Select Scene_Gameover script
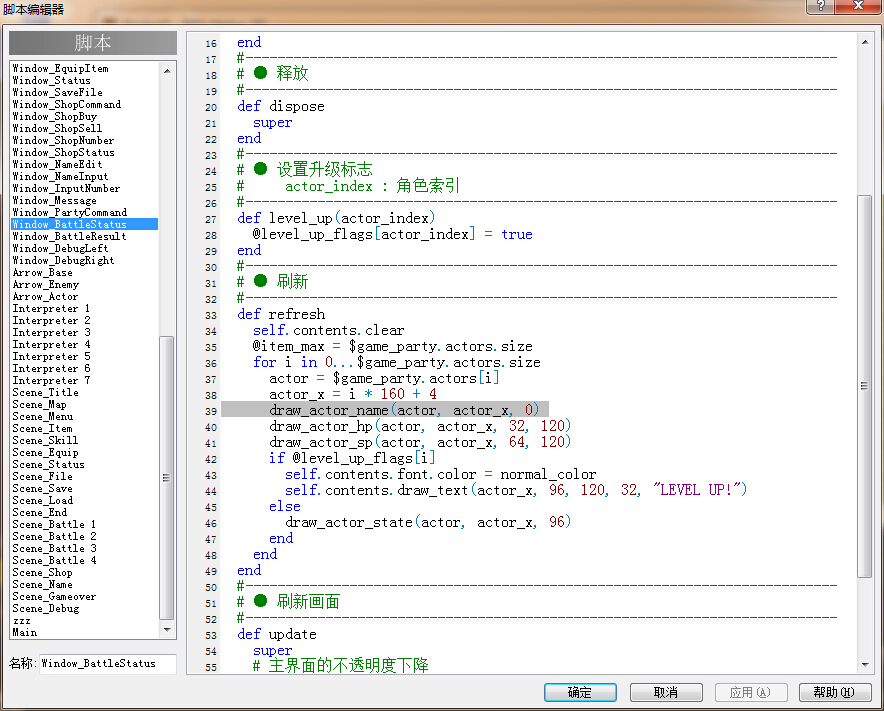Image resolution: width=884 pixels, height=711 pixels. click(54, 597)
